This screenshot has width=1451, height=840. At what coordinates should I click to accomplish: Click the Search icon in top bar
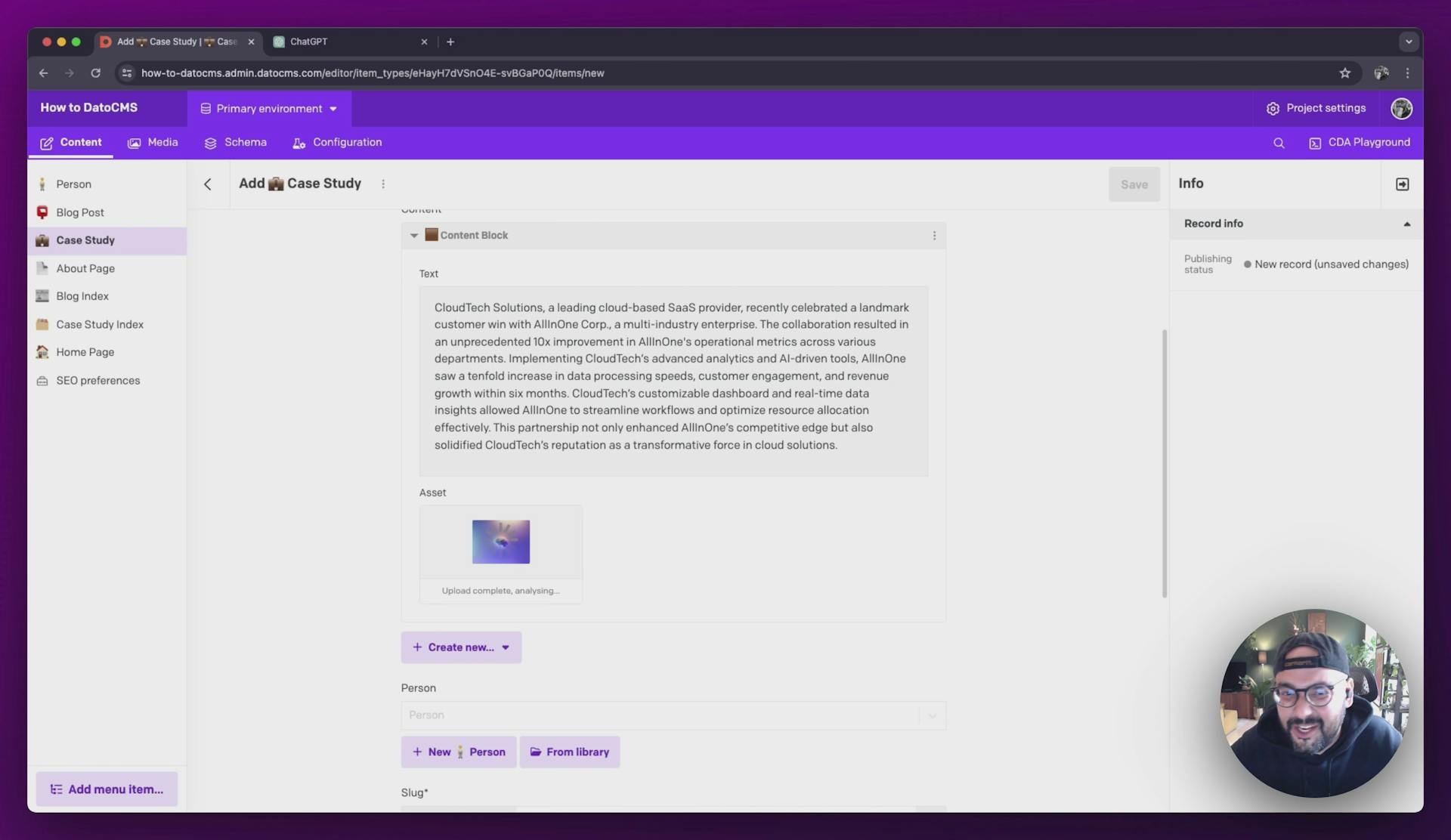[1277, 143]
